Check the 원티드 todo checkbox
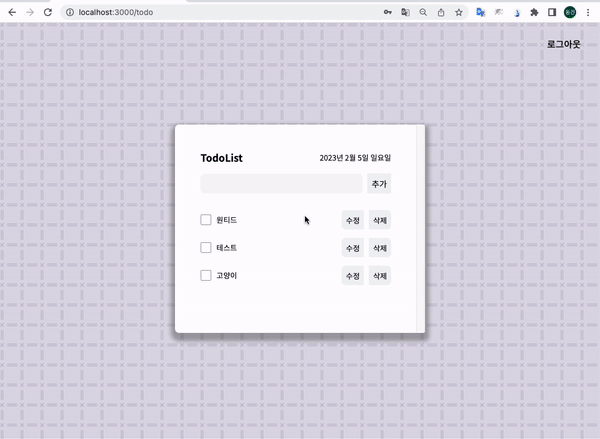The width and height of the screenshot is (600, 439). (x=206, y=220)
